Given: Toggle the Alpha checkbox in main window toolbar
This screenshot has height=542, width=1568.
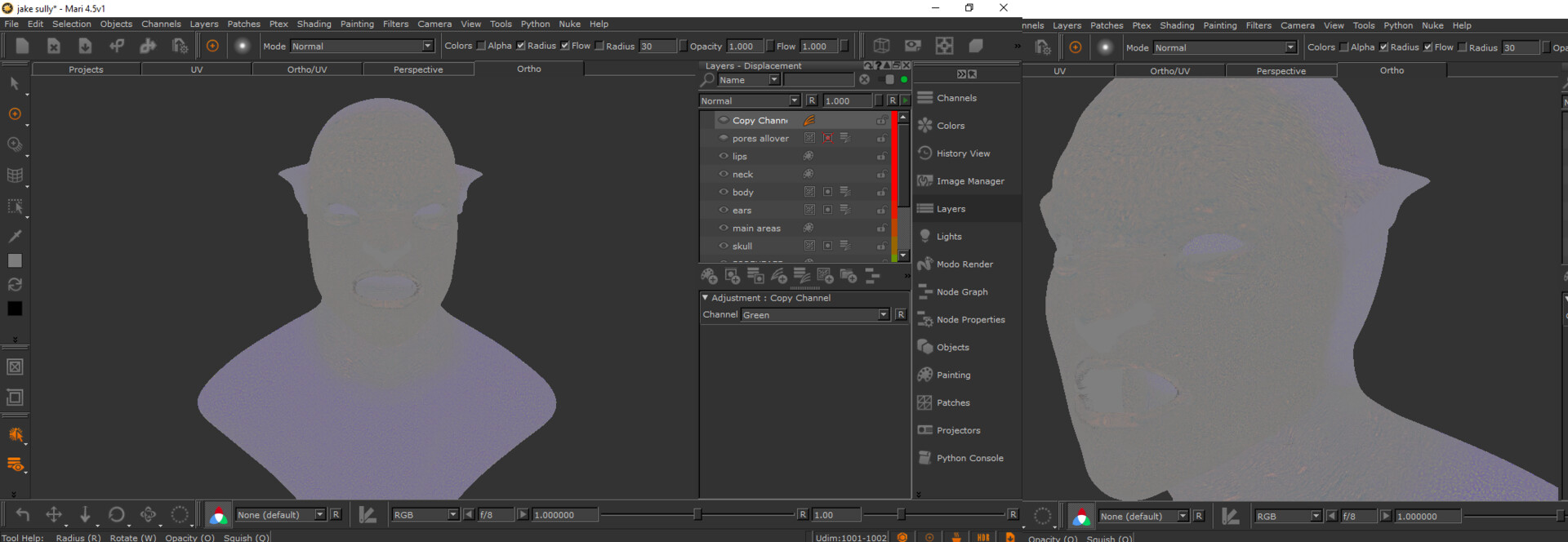Looking at the screenshot, I should point(481,46).
